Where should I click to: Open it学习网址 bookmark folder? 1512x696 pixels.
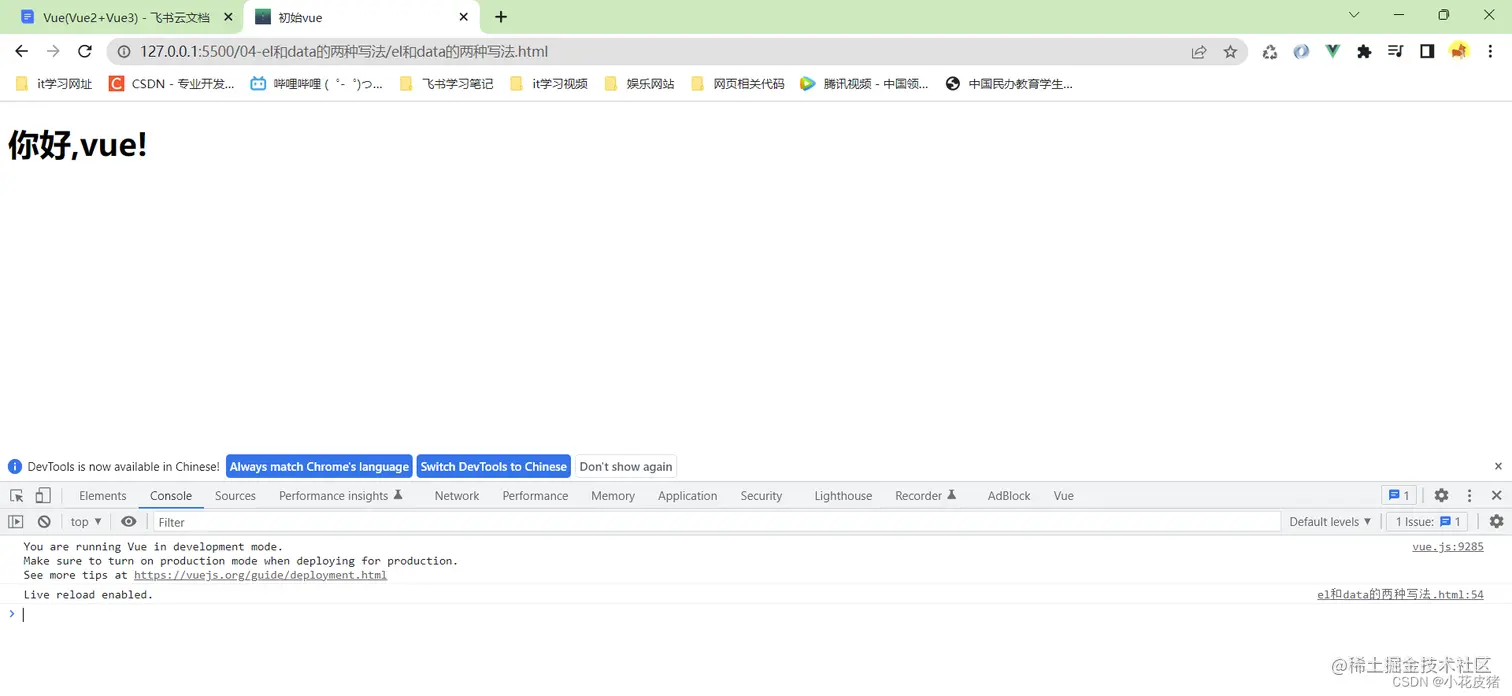(x=54, y=84)
